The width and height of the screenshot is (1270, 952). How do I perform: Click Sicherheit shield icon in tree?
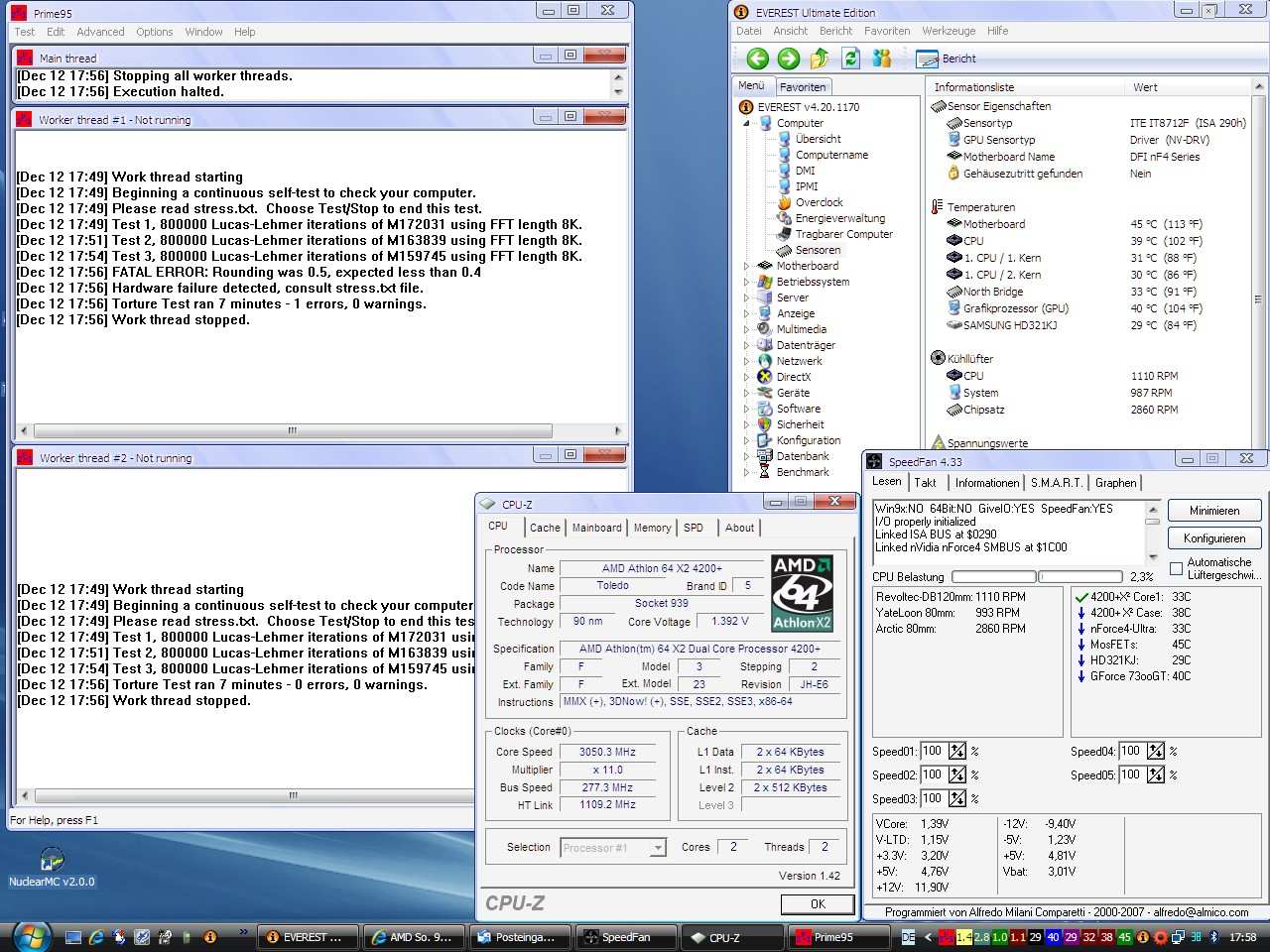tap(765, 424)
